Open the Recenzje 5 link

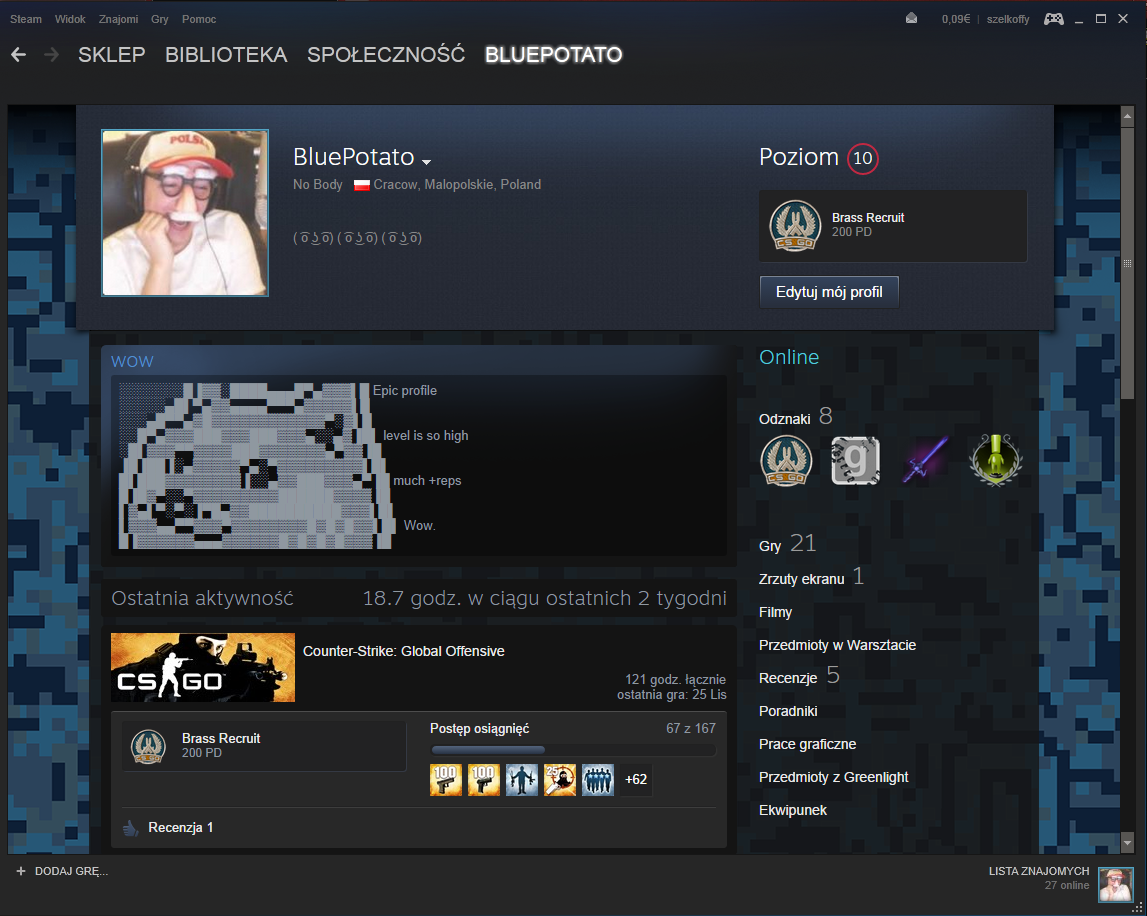tap(799, 677)
